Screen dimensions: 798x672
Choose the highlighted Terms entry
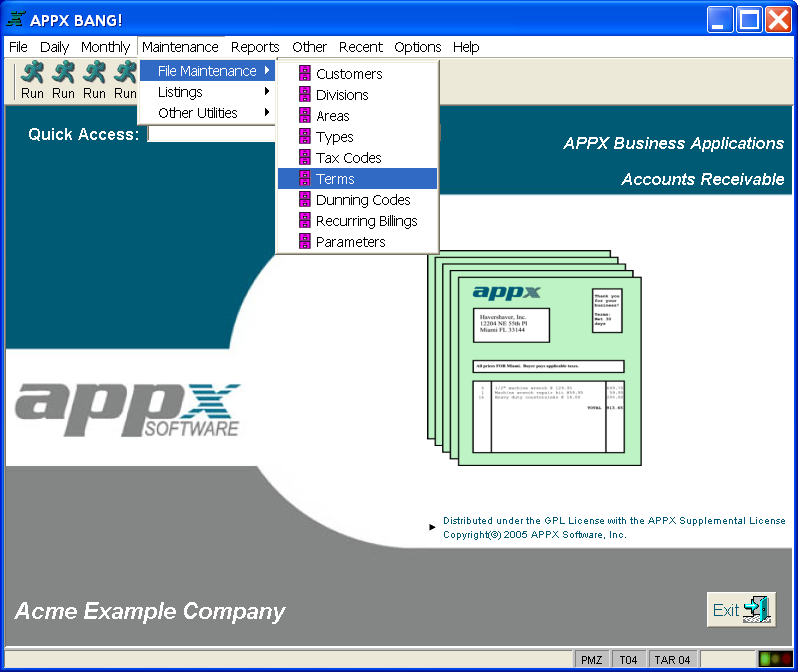coord(357,179)
